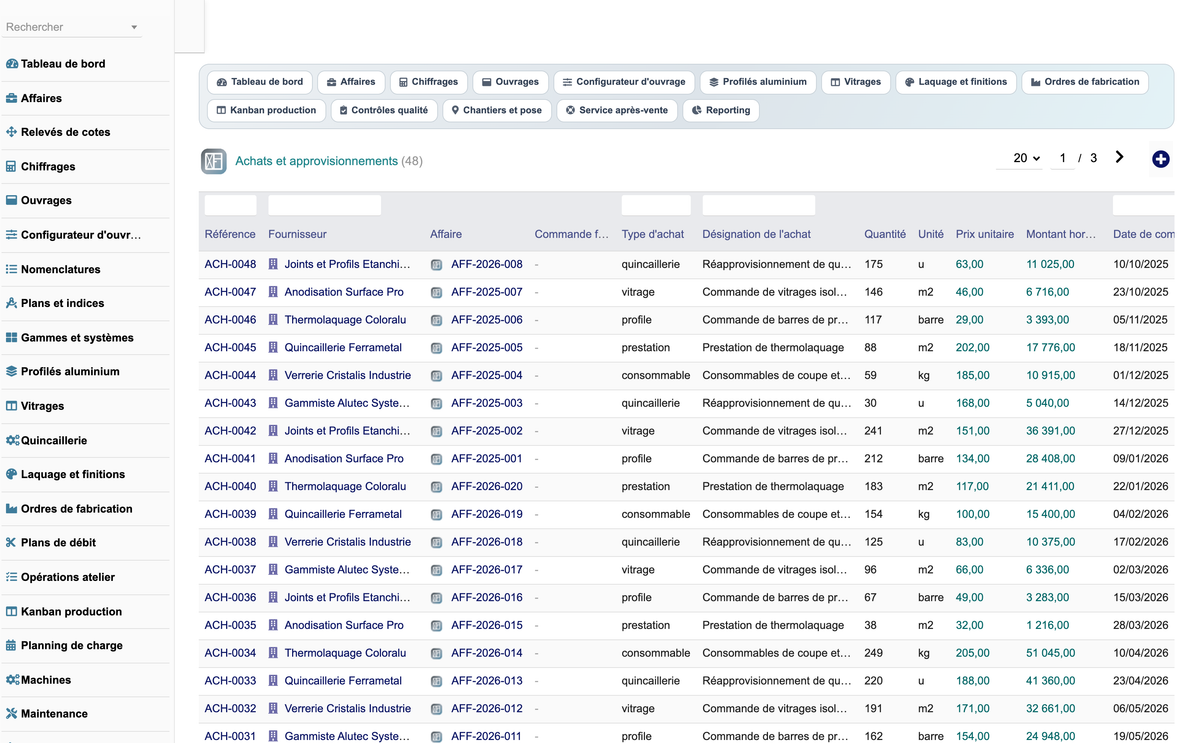The height and width of the screenshot is (743, 1200).
Task: Open the Contrôles qualité top tab
Action: point(384,110)
